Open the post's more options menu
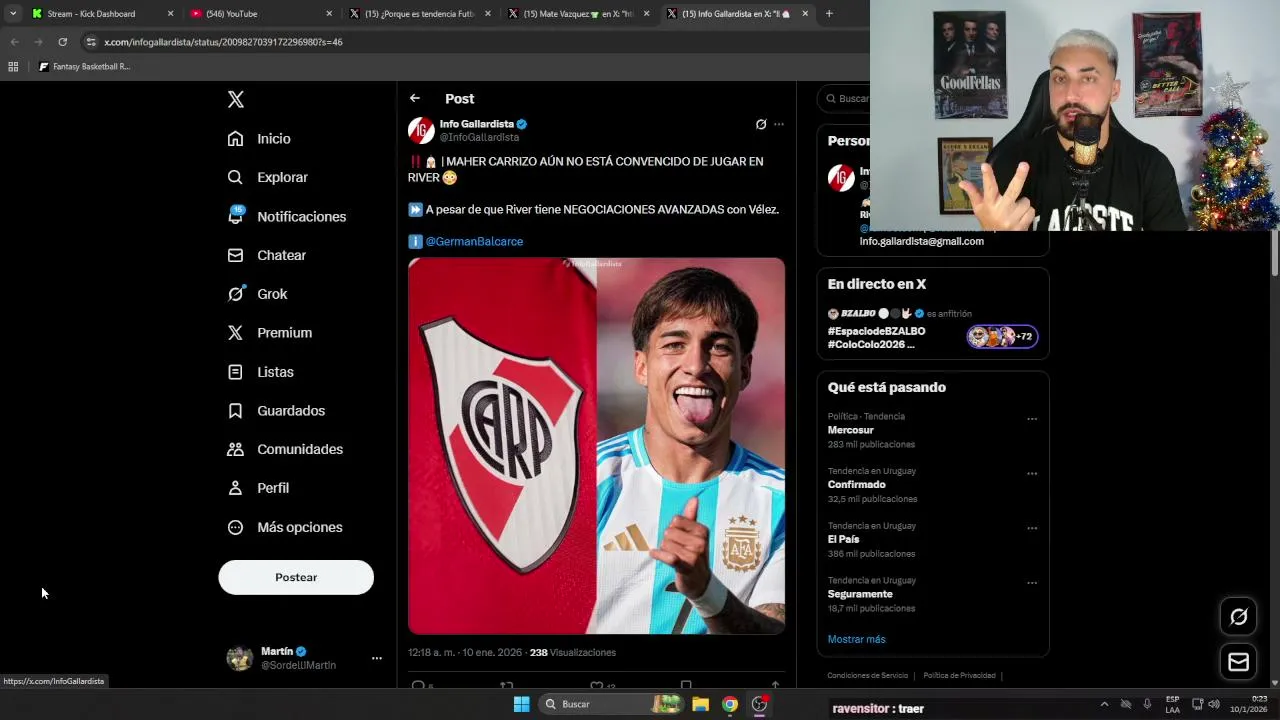1280x720 pixels. coord(779,124)
